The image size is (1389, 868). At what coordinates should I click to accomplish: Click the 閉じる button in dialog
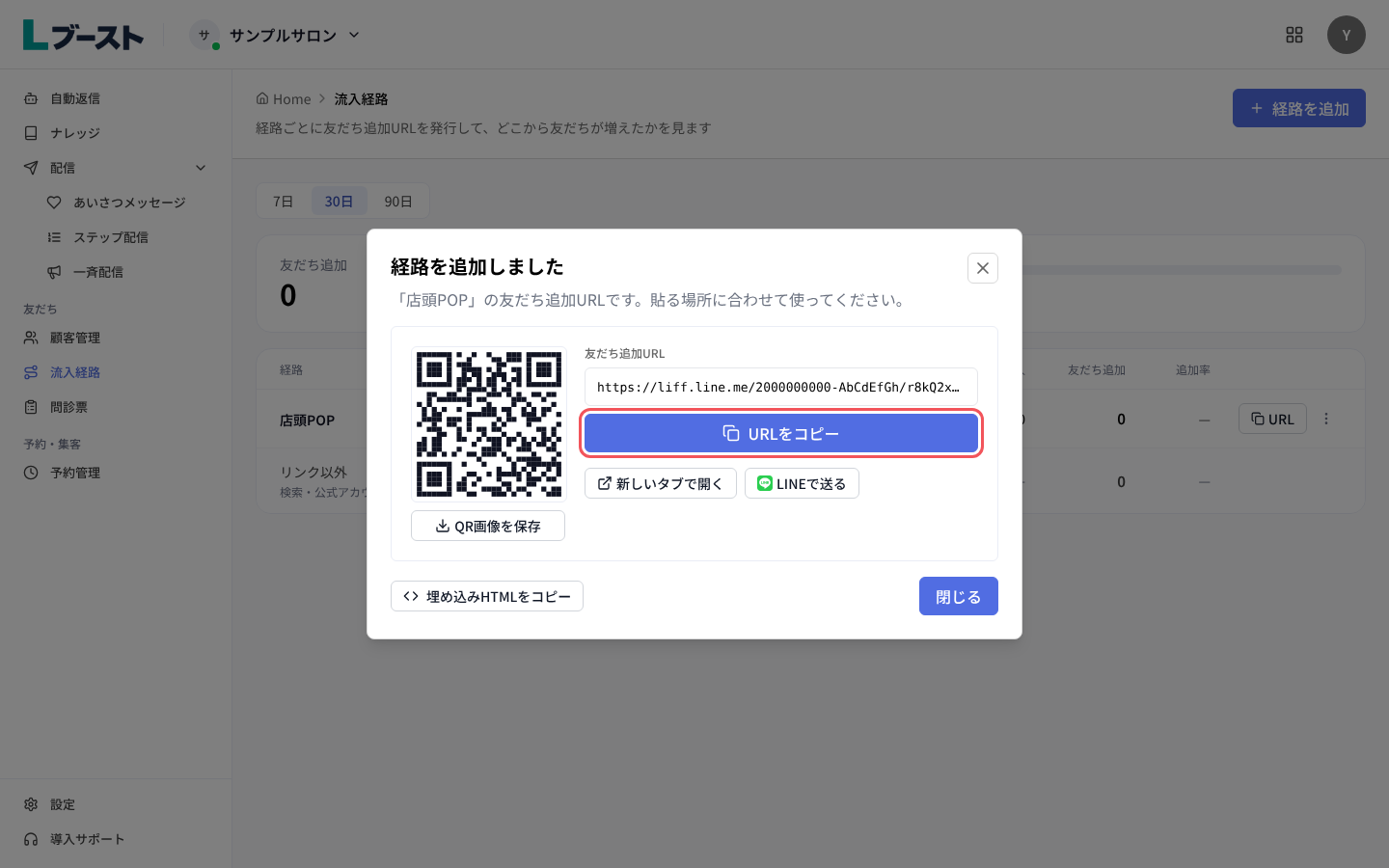pyautogui.click(x=959, y=596)
